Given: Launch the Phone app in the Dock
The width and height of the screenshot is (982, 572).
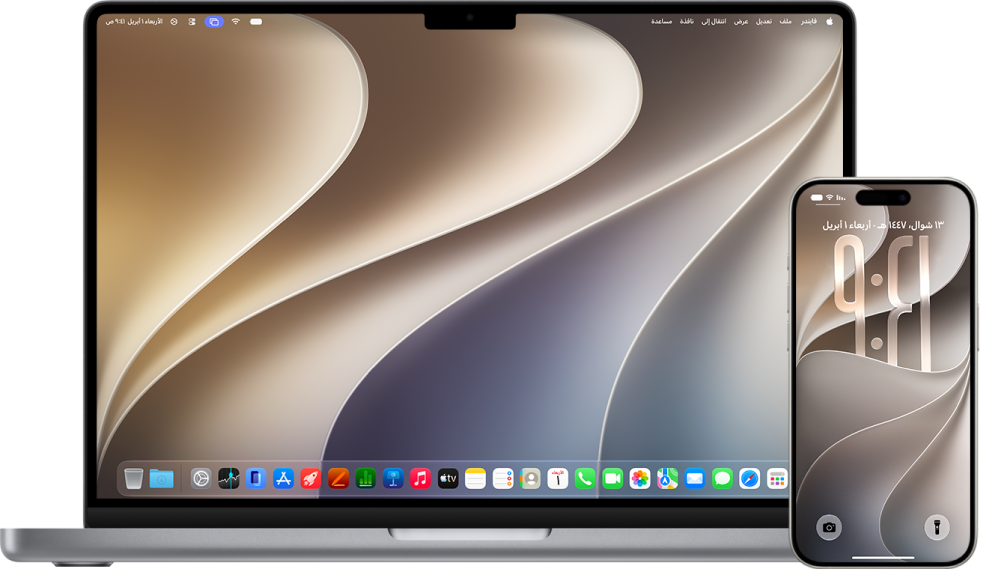Looking at the screenshot, I should coord(585,479).
